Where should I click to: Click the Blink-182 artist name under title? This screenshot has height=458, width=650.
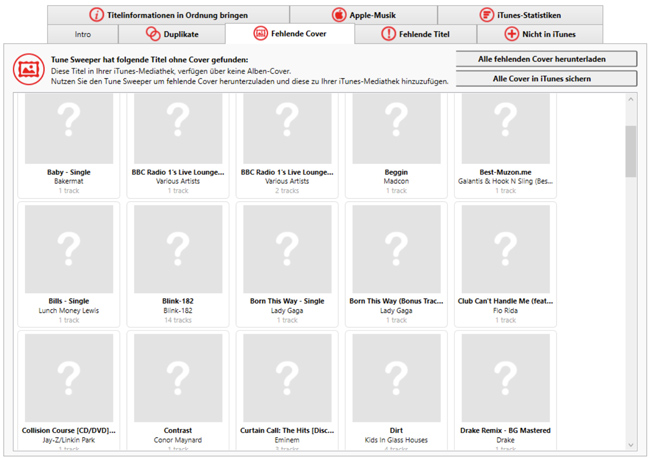coord(178,310)
